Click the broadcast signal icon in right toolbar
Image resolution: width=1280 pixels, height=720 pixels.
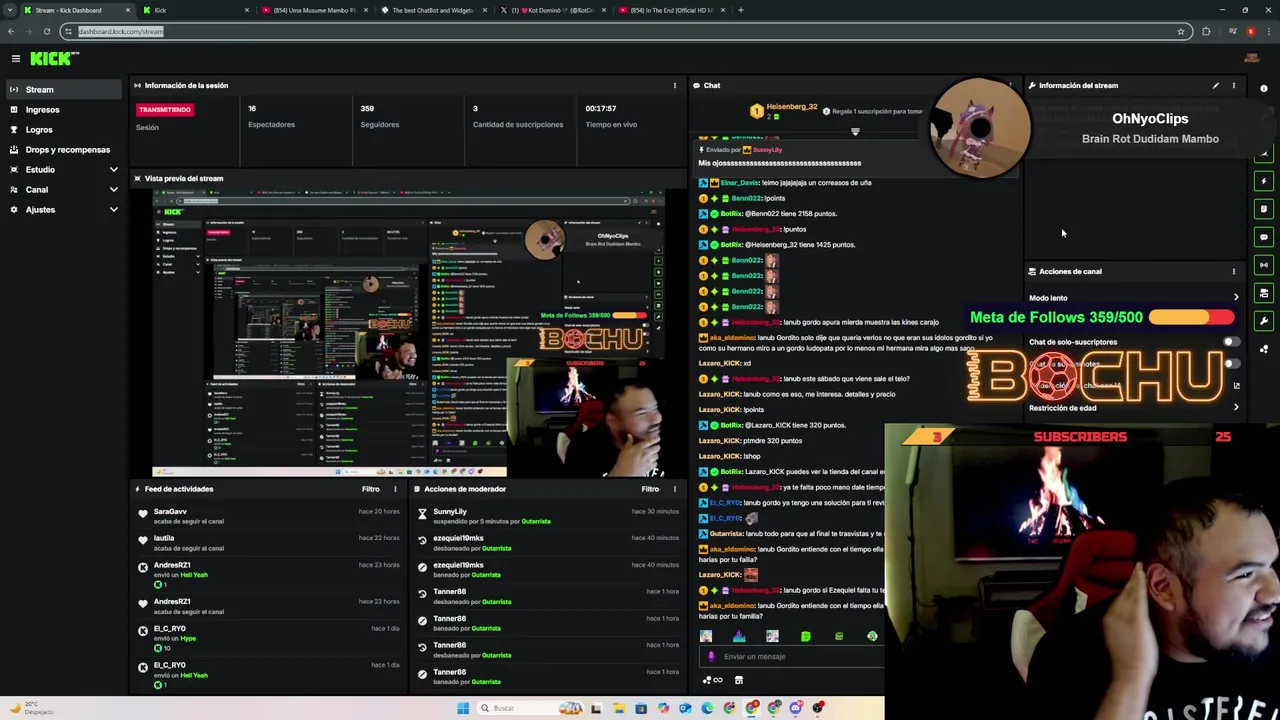(1264, 265)
